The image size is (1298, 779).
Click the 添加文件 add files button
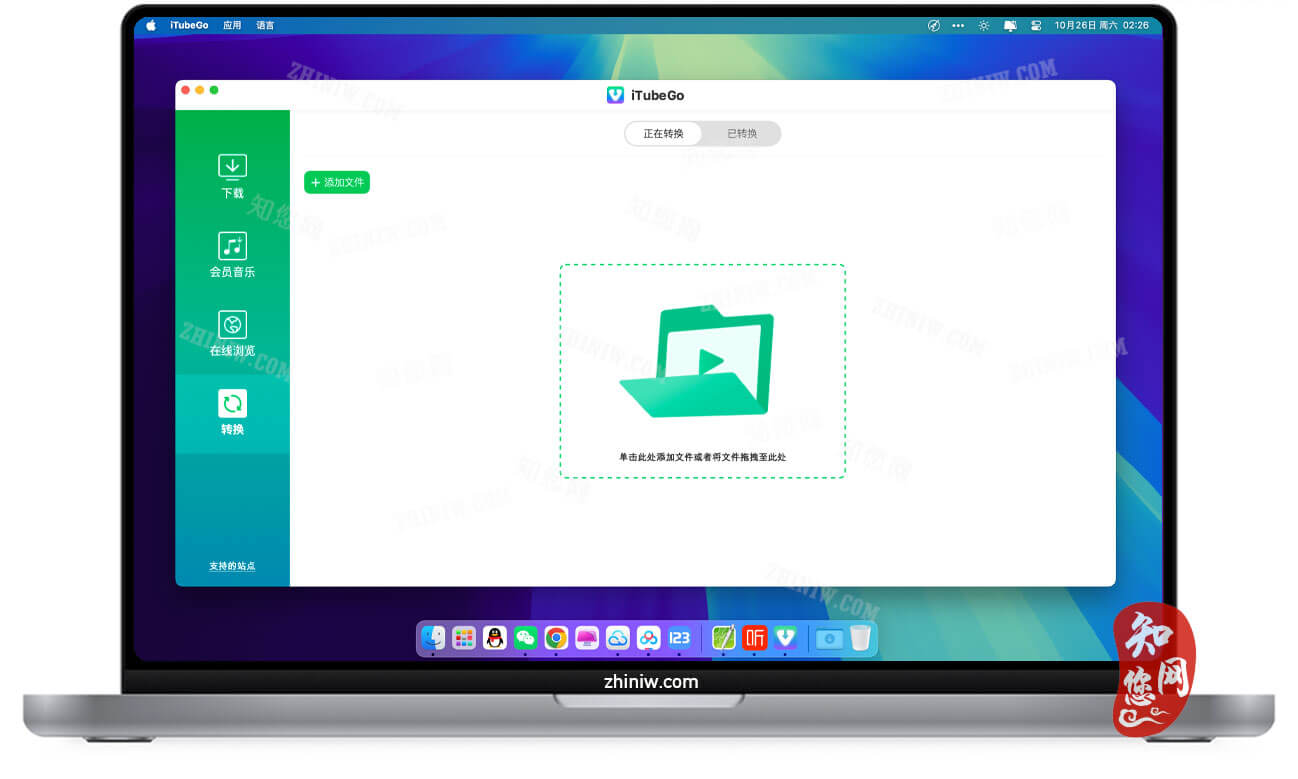tap(337, 182)
